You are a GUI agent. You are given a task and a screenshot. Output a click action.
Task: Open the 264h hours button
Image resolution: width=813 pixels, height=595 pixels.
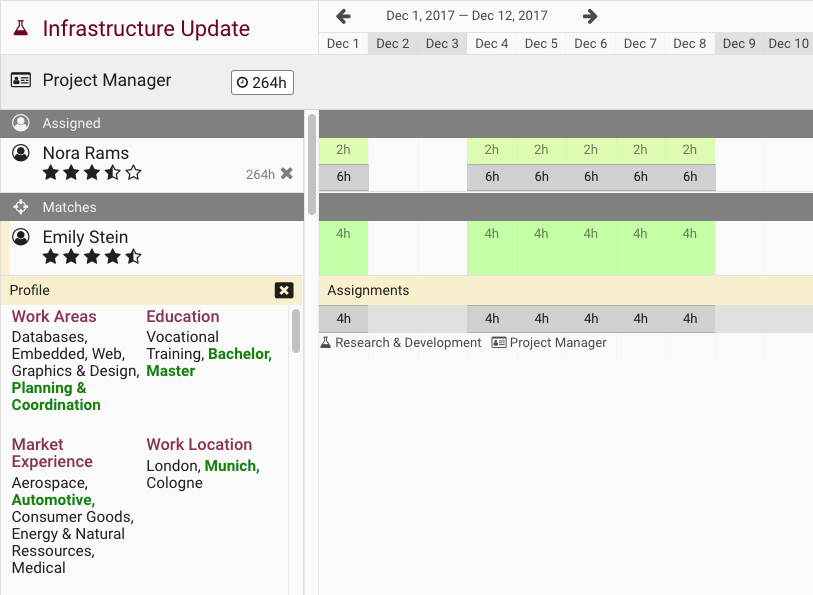tap(262, 82)
